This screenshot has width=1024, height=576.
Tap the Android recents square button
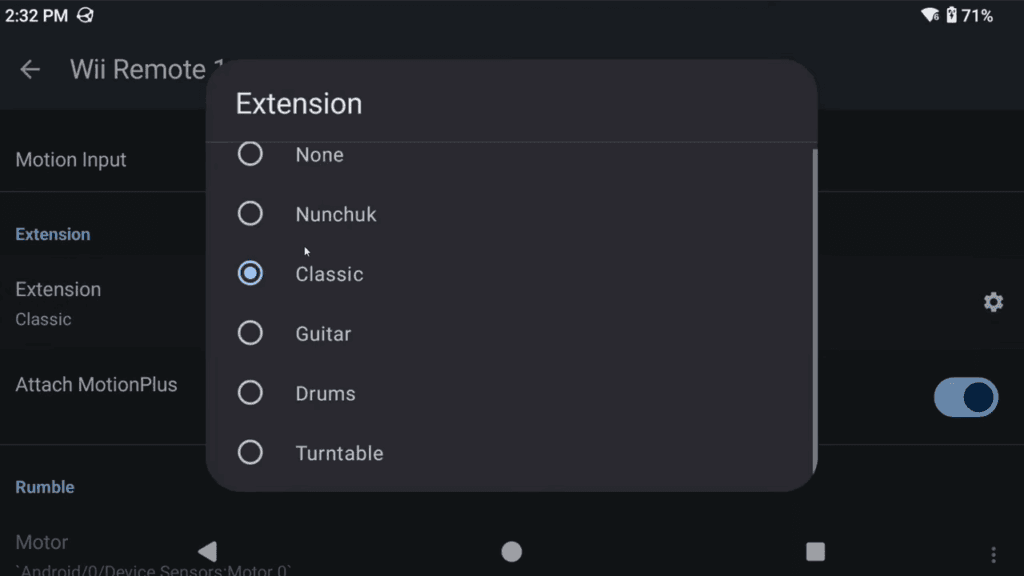[815, 552]
